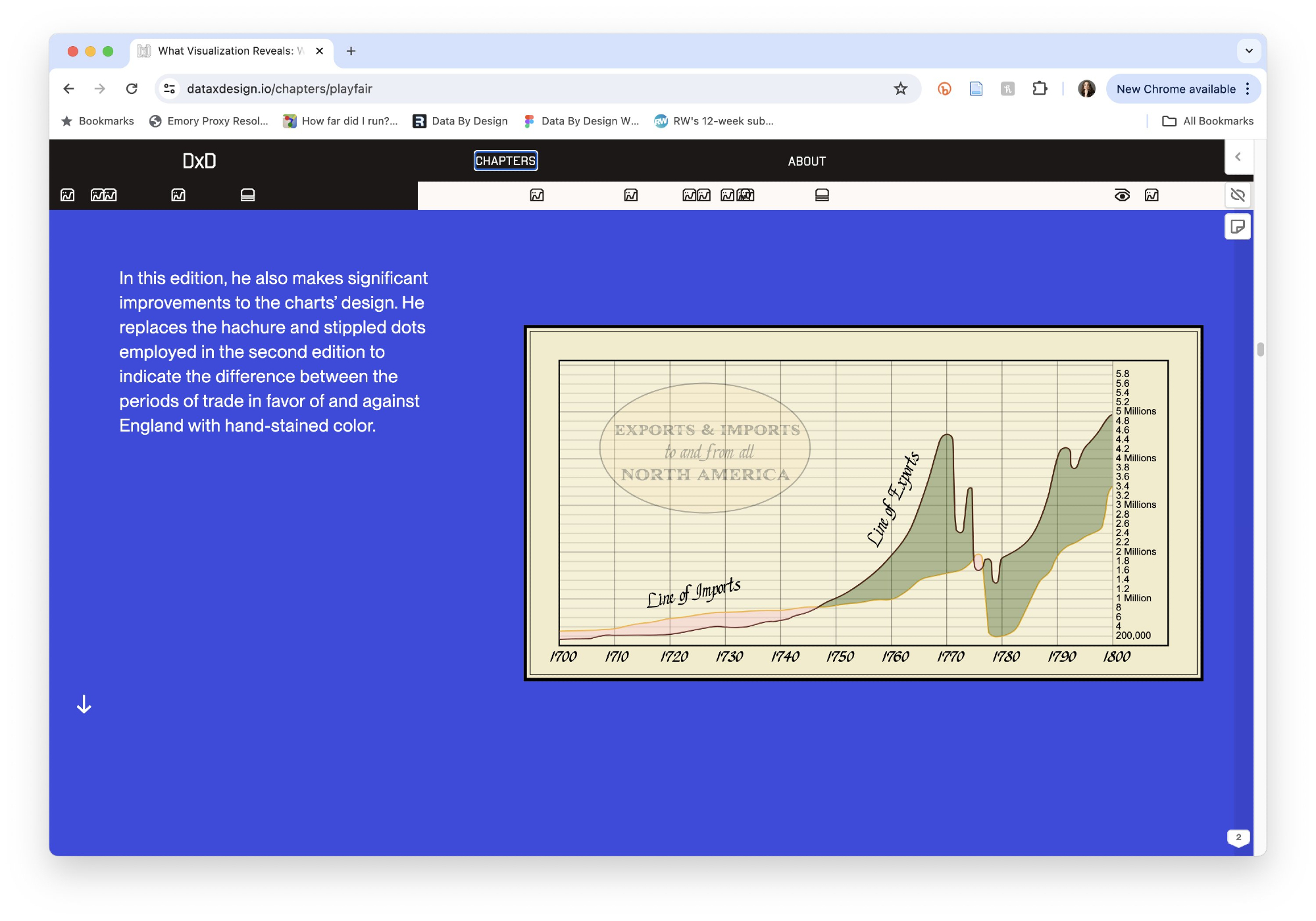
Task: Click the down arrow to advance
Action: [x=84, y=705]
